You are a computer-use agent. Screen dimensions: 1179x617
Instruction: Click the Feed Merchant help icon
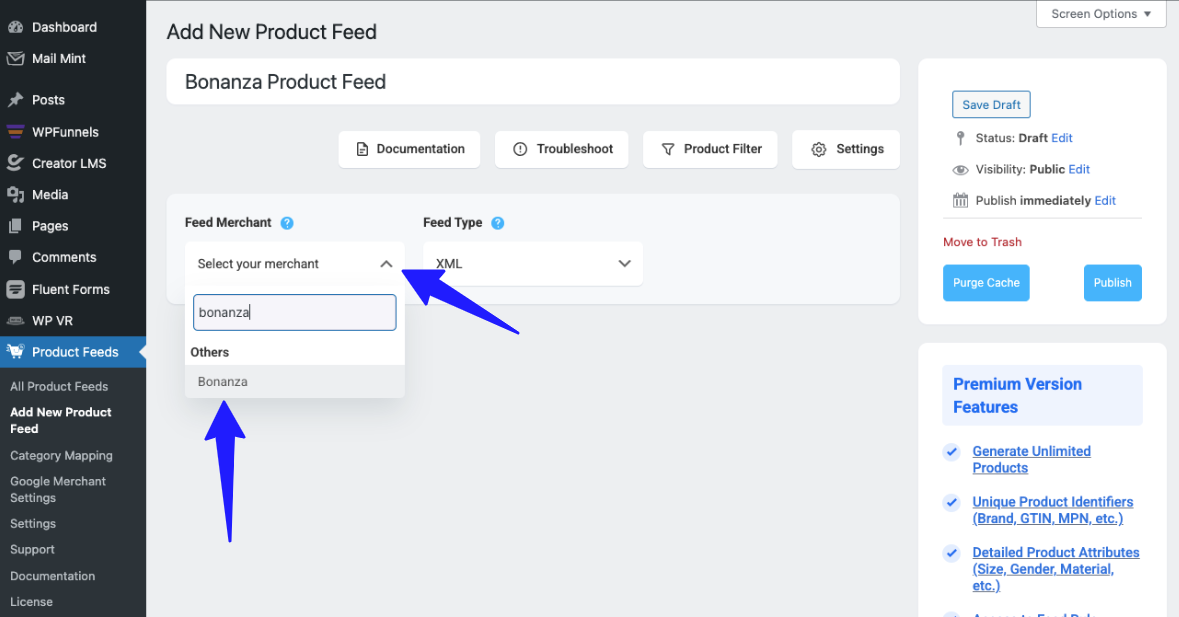point(287,223)
